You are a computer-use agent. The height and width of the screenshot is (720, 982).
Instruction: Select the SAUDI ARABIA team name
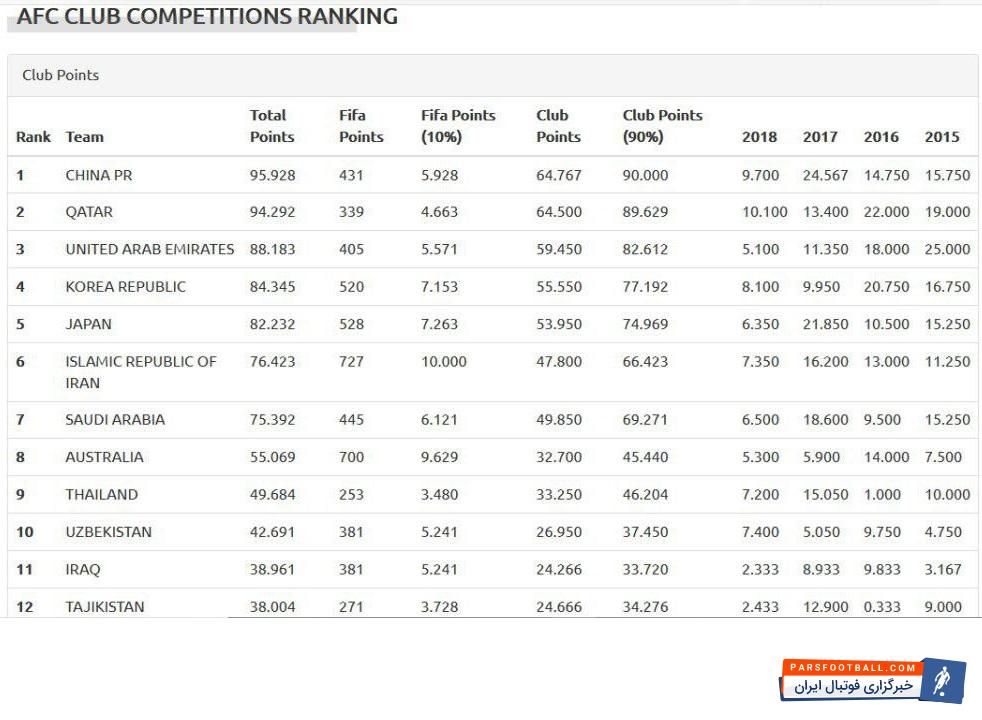[x=115, y=420]
